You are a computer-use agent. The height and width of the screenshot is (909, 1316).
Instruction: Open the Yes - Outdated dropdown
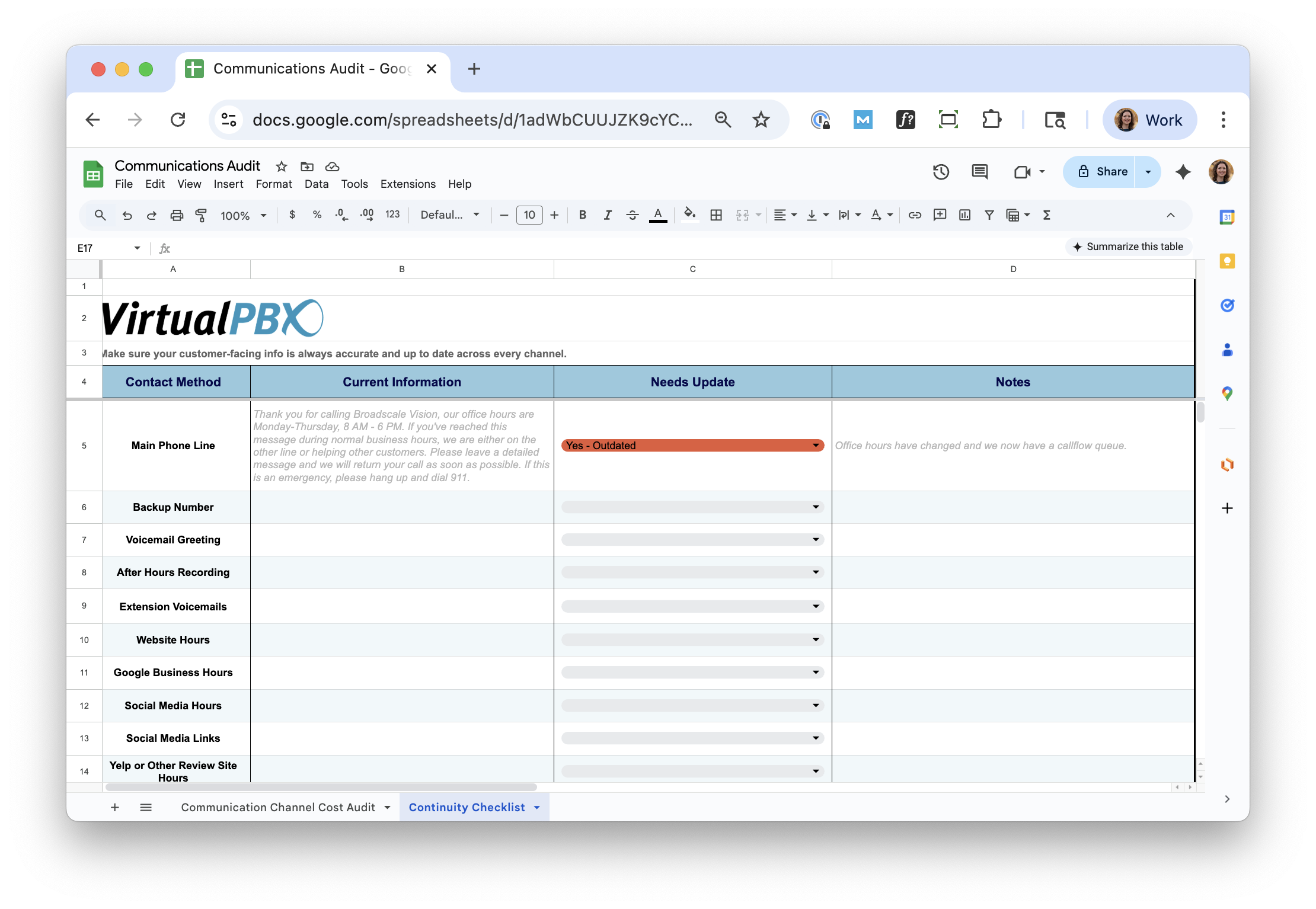[815, 446]
